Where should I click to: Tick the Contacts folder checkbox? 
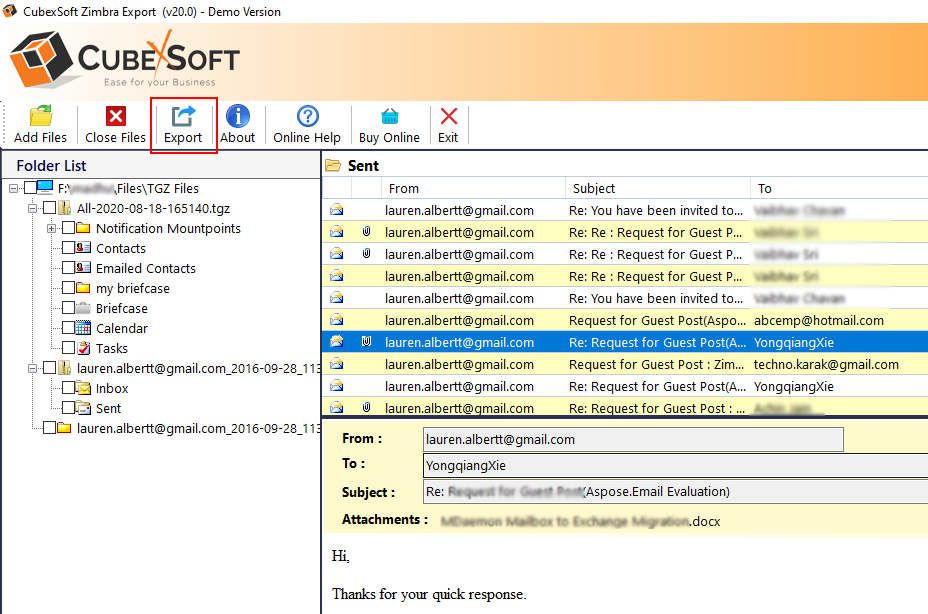(68, 248)
